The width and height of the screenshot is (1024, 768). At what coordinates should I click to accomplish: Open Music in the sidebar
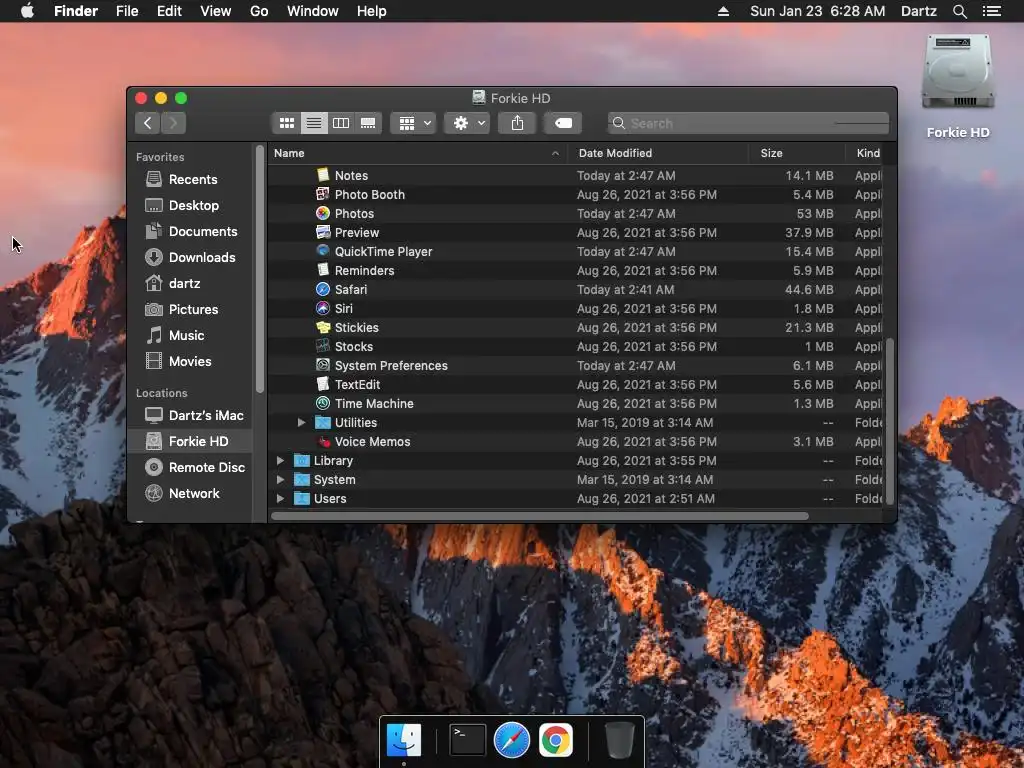coord(190,335)
